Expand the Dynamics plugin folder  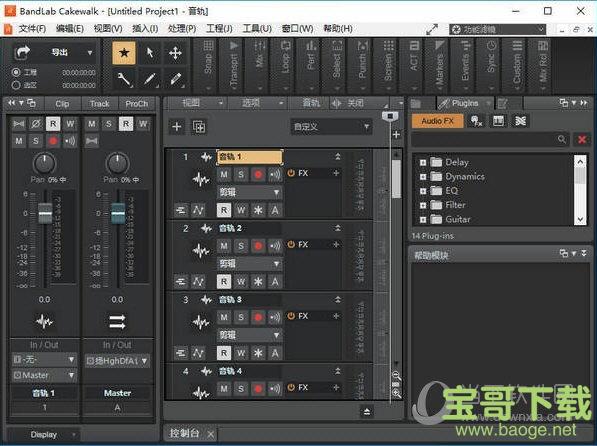pyautogui.click(x=423, y=177)
